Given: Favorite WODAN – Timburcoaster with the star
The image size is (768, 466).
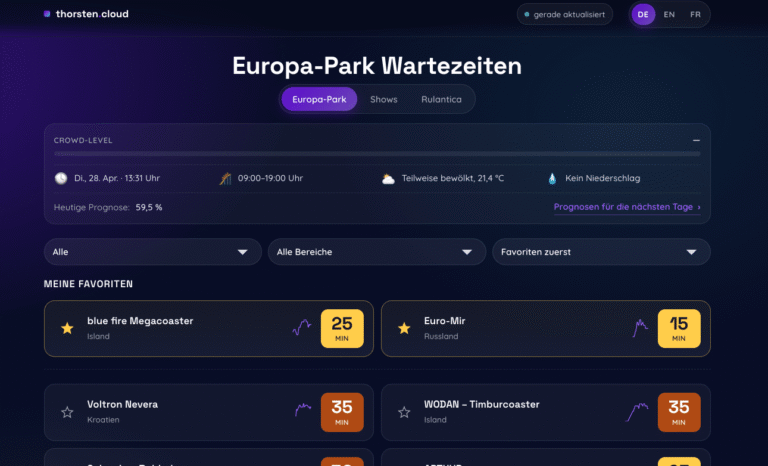Looking at the screenshot, I should pyautogui.click(x=404, y=412).
